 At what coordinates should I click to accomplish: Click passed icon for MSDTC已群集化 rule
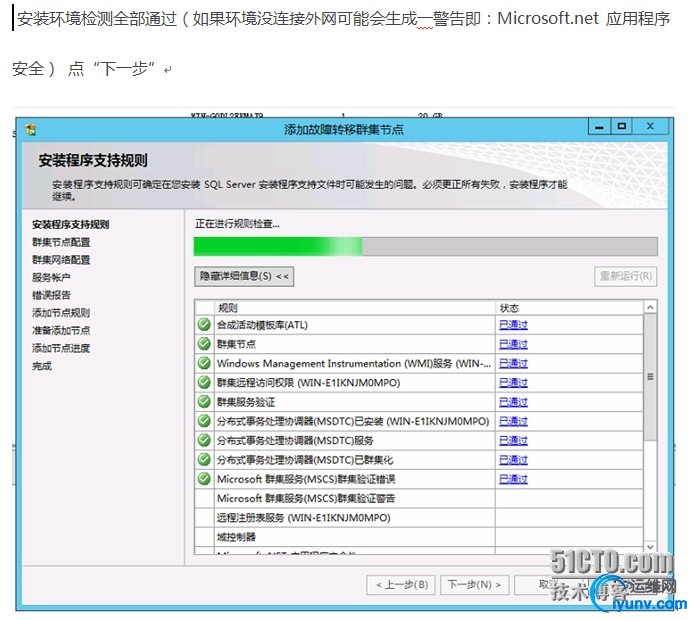tap(204, 460)
